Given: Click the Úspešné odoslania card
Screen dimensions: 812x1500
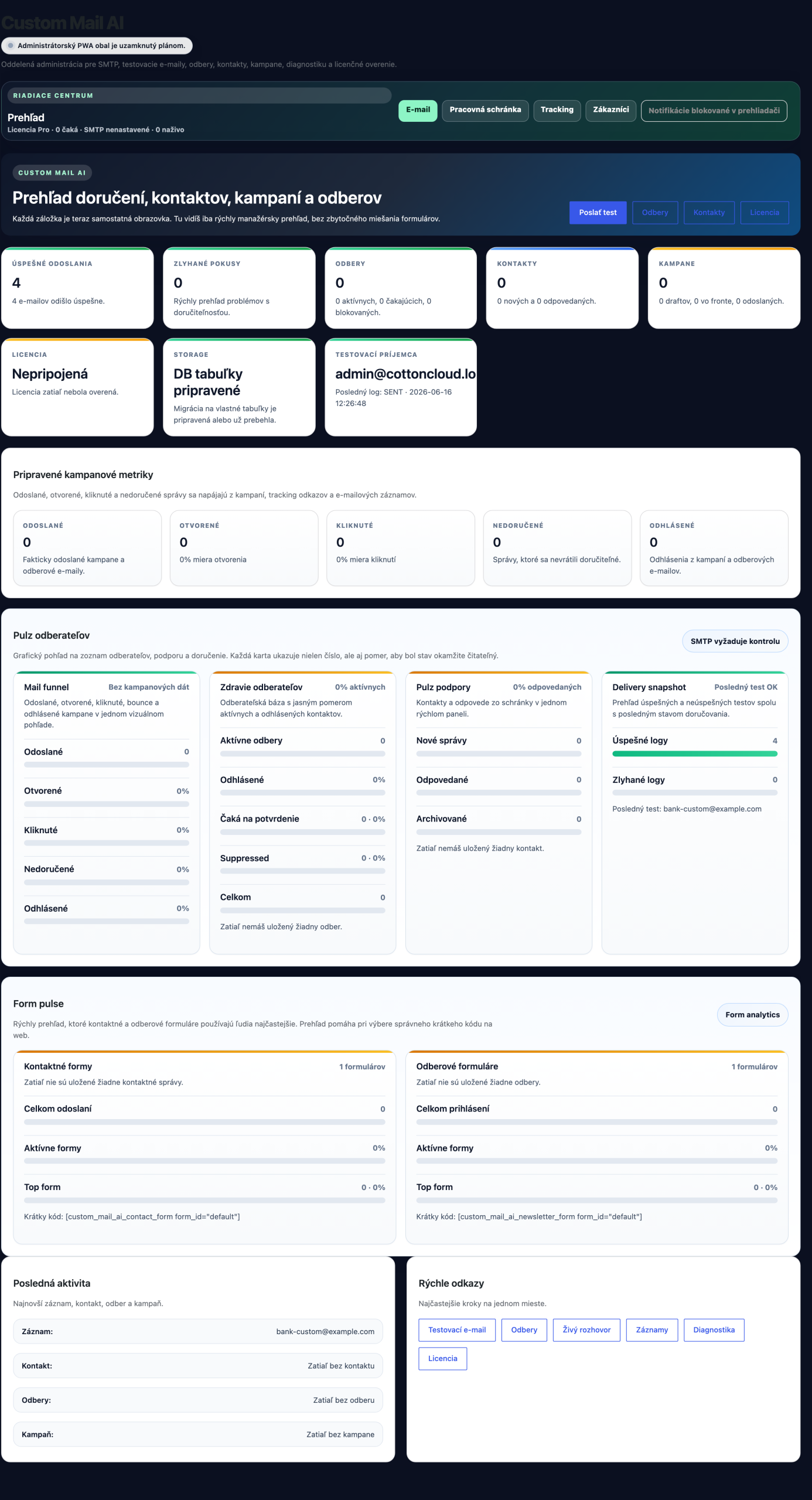Looking at the screenshot, I should click(77, 288).
